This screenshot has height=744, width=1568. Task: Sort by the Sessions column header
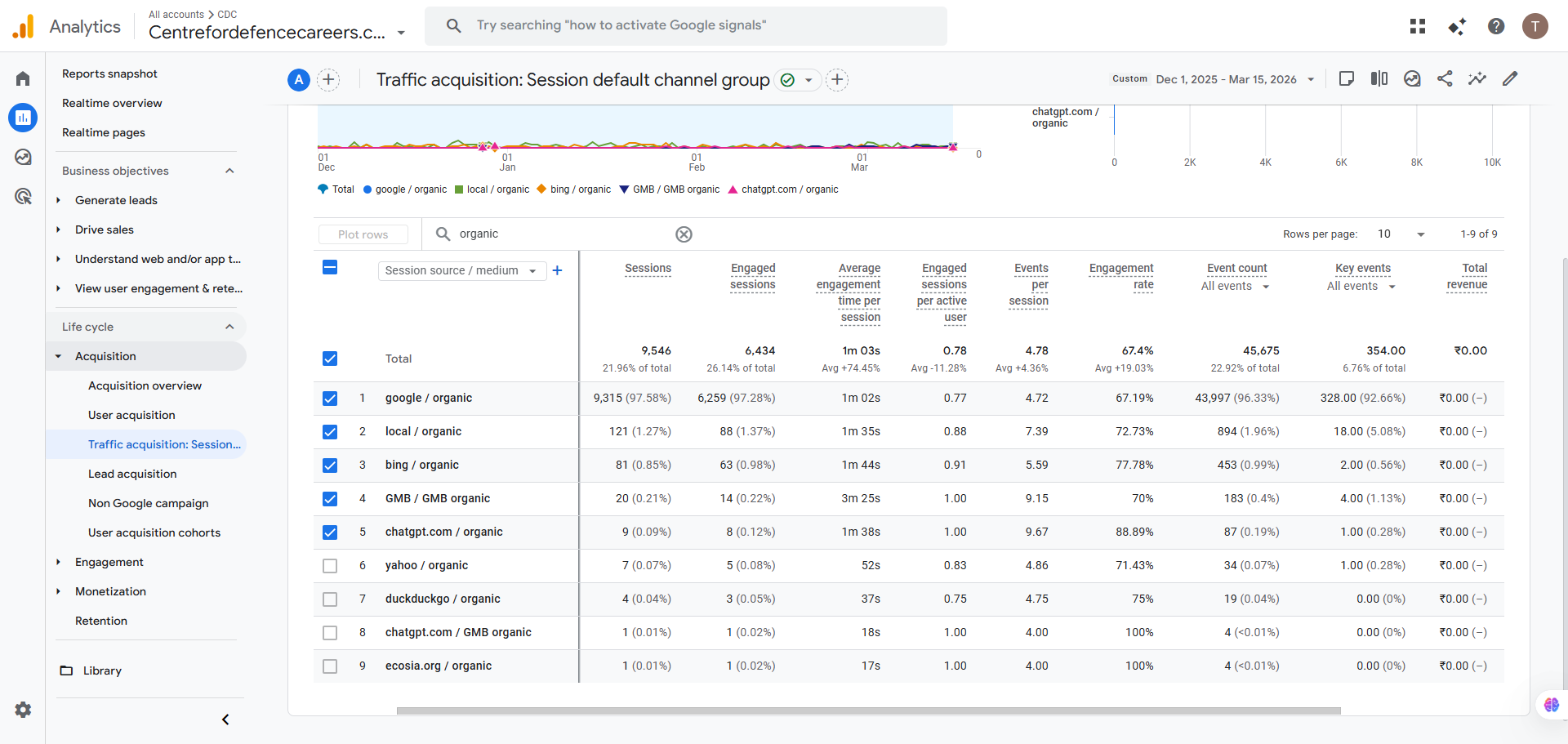pos(648,268)
